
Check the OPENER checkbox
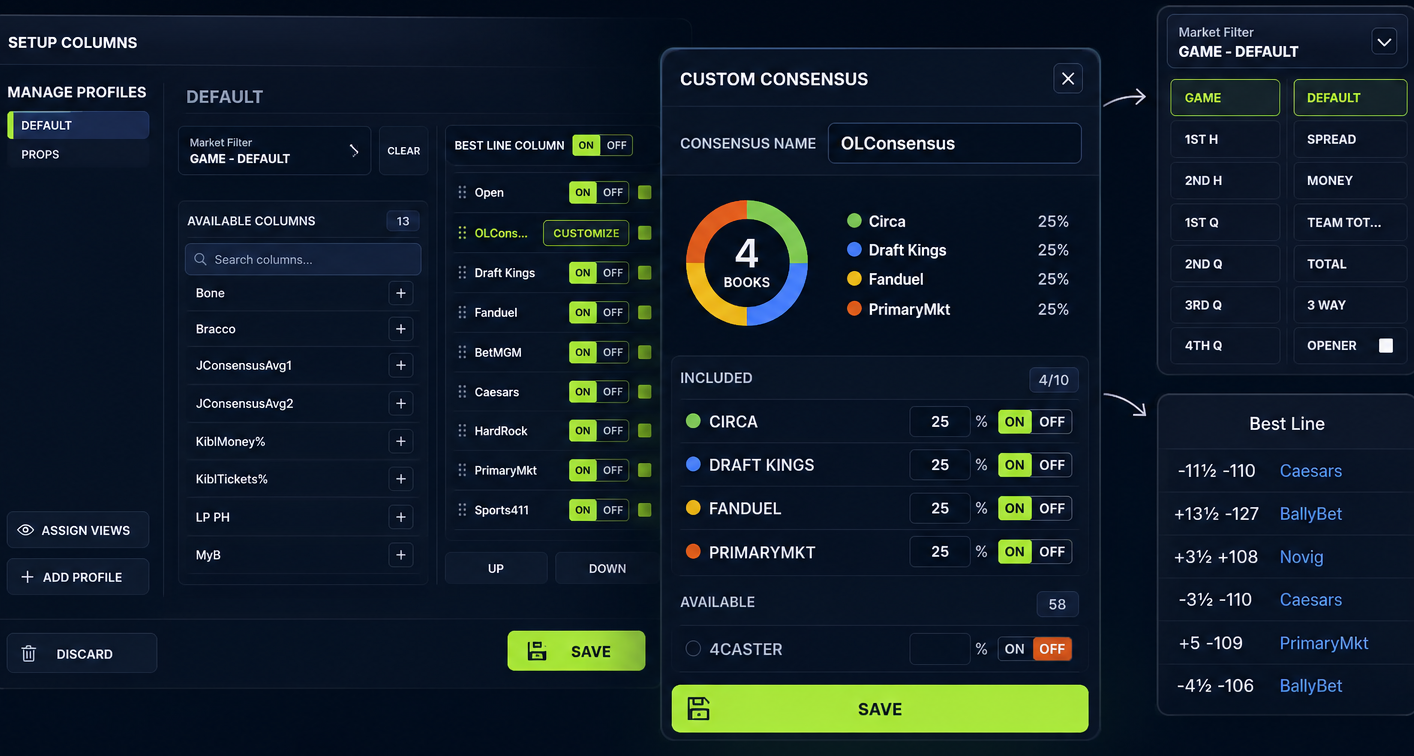(x=1386, y=346)
